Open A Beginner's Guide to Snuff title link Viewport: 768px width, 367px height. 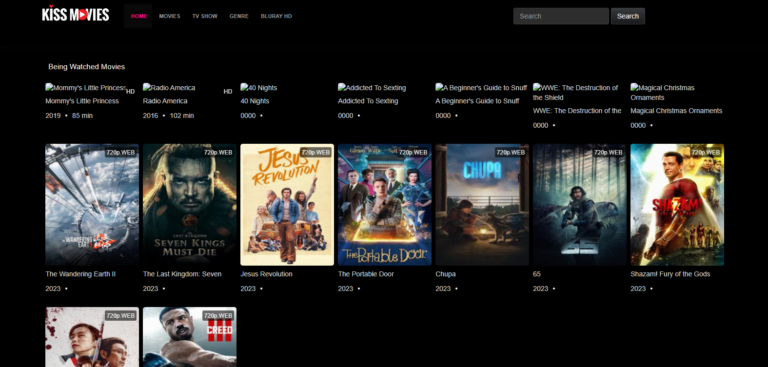(x=477, y=101)
